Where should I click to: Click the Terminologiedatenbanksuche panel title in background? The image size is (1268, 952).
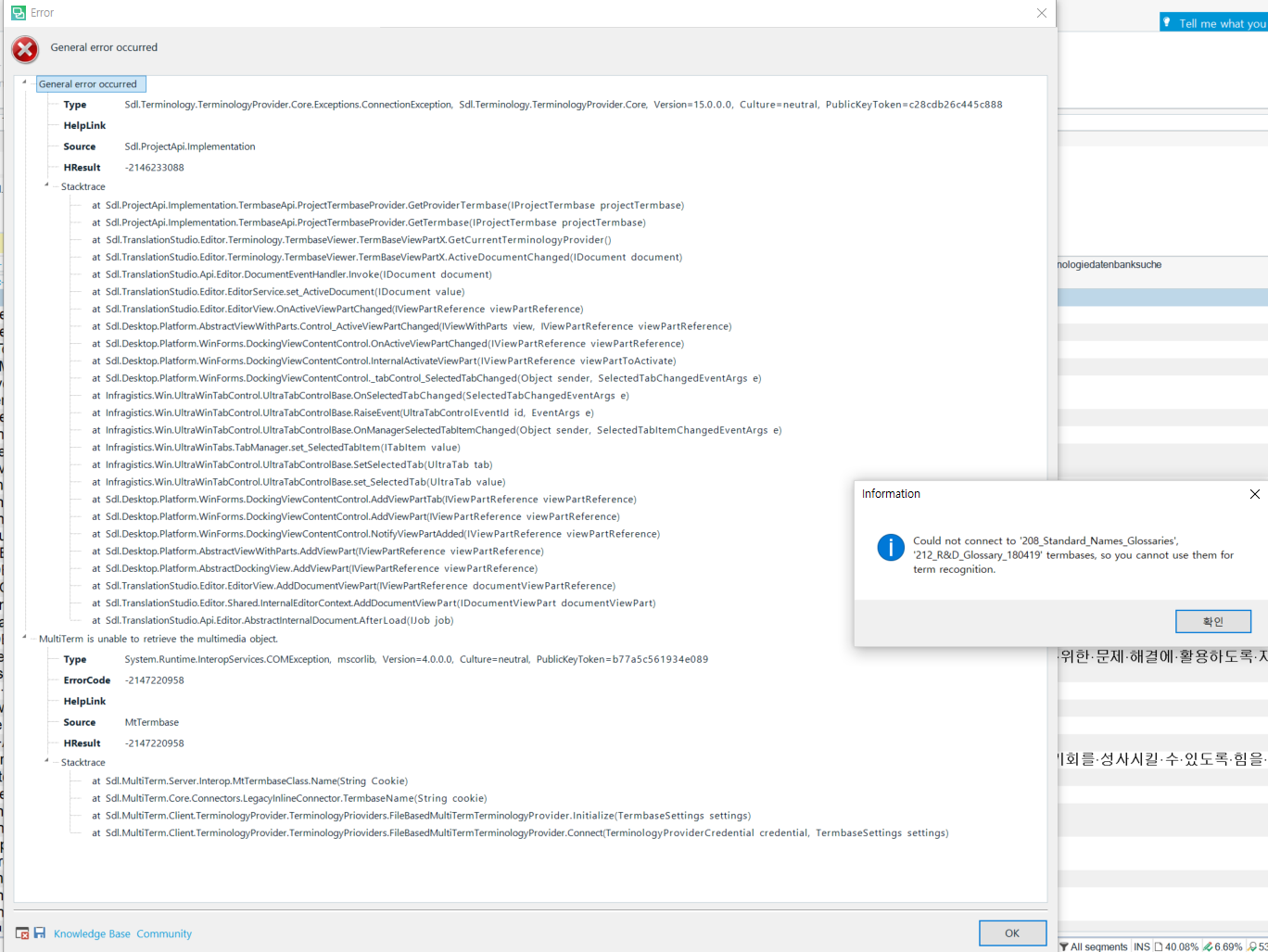1109,264
